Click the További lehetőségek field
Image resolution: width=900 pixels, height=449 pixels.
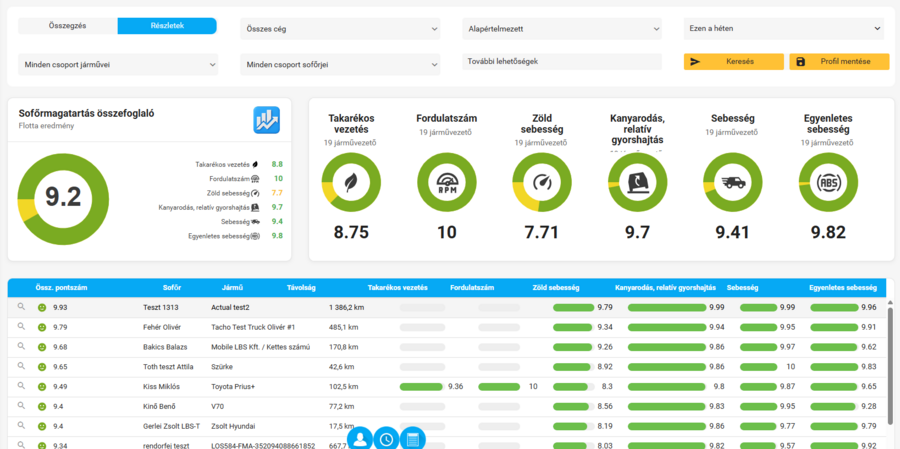click(562, 62)
